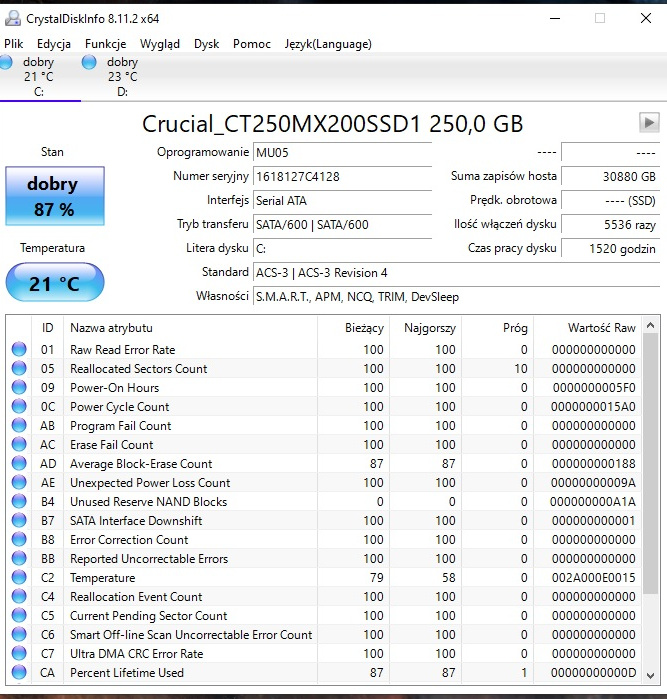Click the Litera dysku field C:
The height and width of the screenshot is (699, 667).
click(x=342, y=248)
